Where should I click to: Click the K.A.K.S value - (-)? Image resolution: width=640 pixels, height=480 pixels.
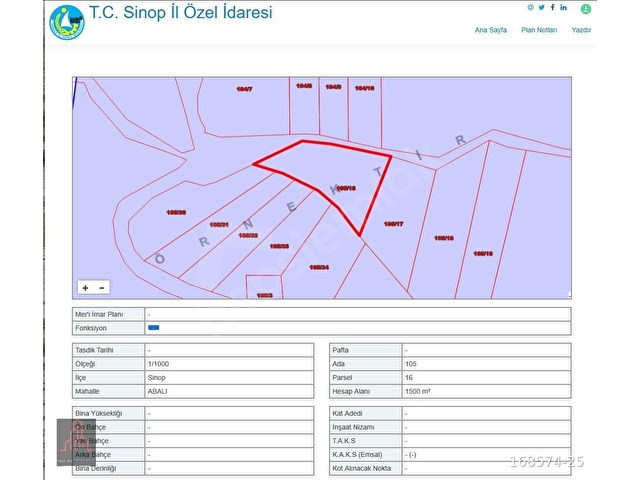point(411,455)
